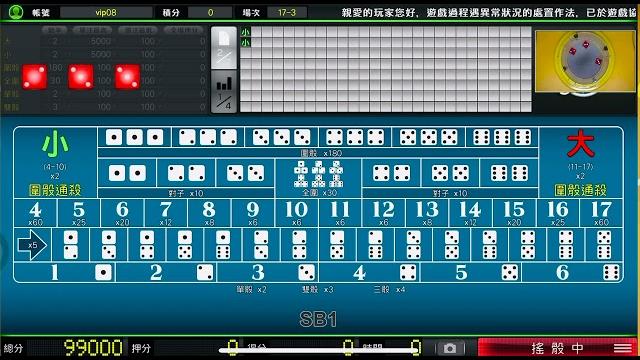The height and width of the screenshot is (360, 640).
Task: Bet on 1 and 2 dice combination
Action: (71, 245)
